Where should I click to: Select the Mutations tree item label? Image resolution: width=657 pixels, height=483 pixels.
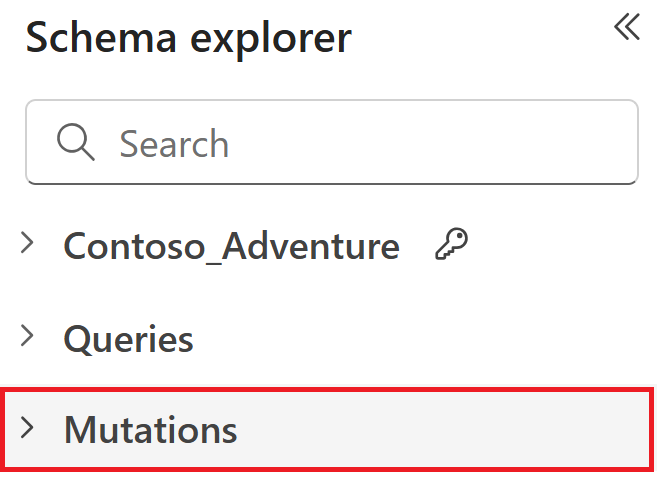(150, 430)
